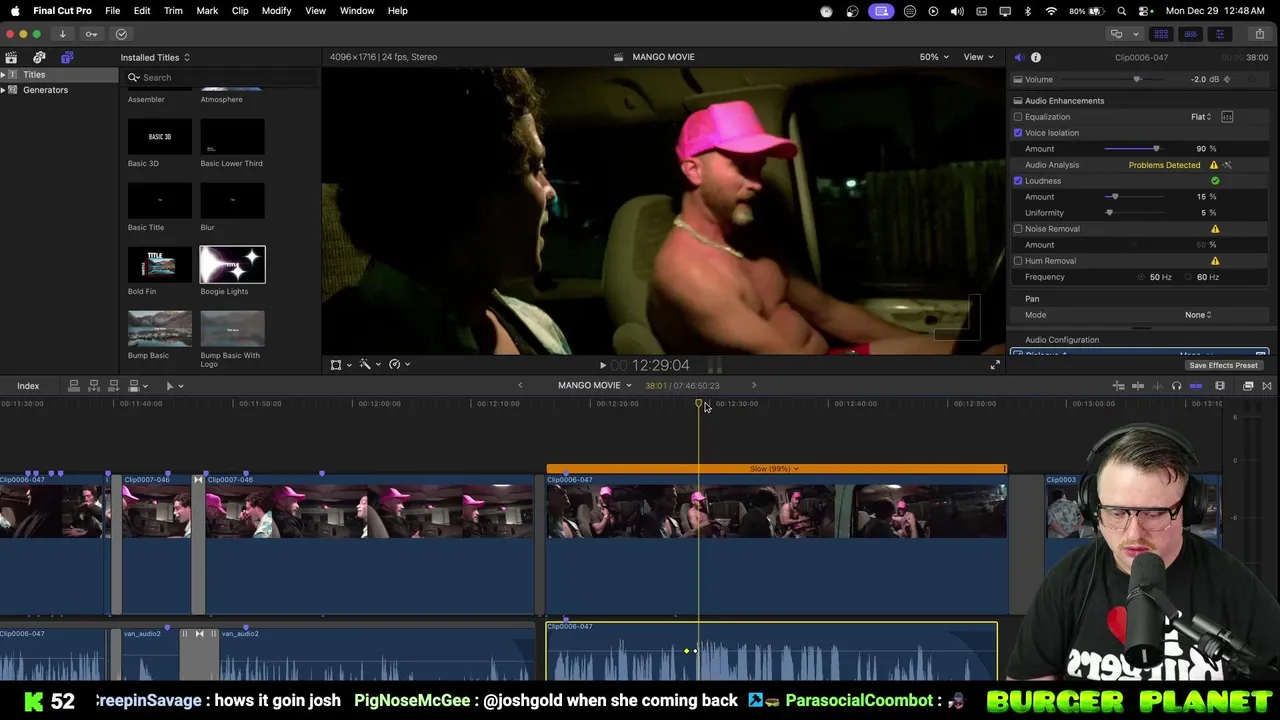The width and height of the screenshot is (1280, 720).
Task: Open Effects browser icon
Action: (x=1248, y=386)
